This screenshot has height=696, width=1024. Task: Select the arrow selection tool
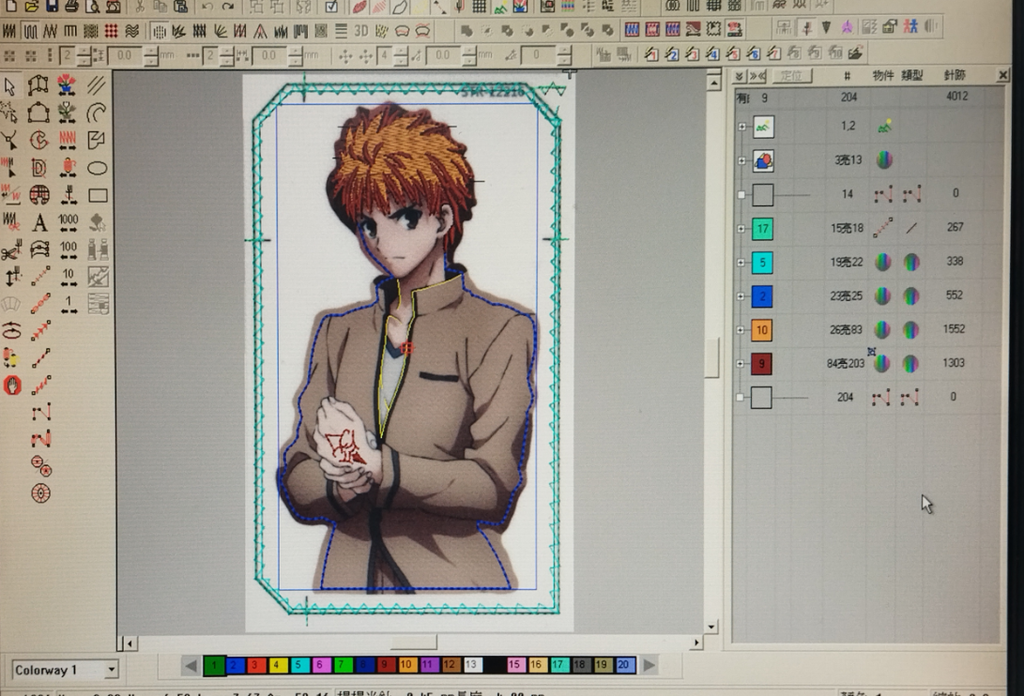(x=10, y=86)
